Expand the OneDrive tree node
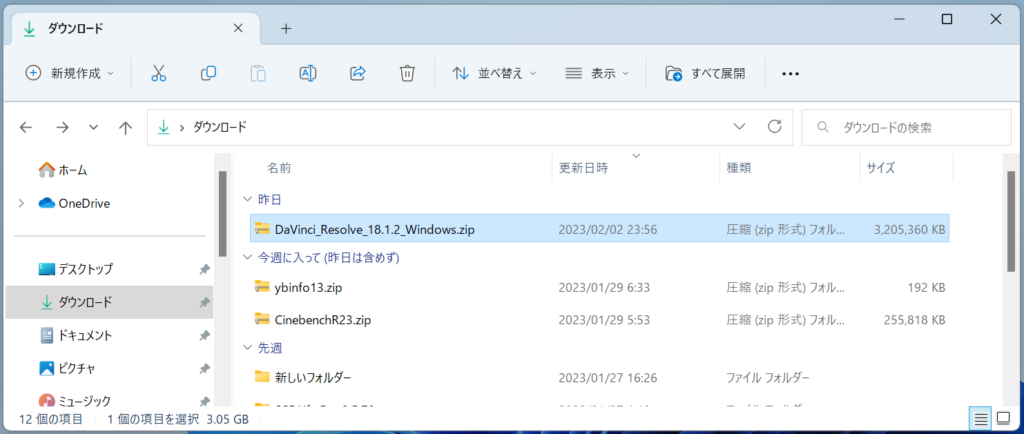This screenshot has height=434, width=1024. click(x=21, y=203)
